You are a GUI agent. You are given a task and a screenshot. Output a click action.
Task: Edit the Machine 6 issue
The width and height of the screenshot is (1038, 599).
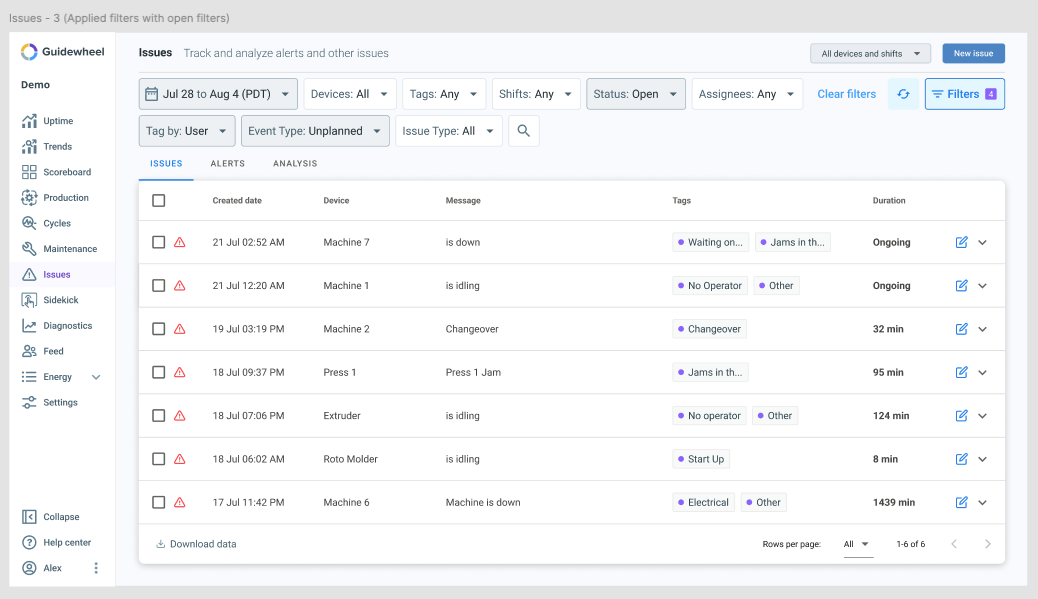[x=962, y=502]
